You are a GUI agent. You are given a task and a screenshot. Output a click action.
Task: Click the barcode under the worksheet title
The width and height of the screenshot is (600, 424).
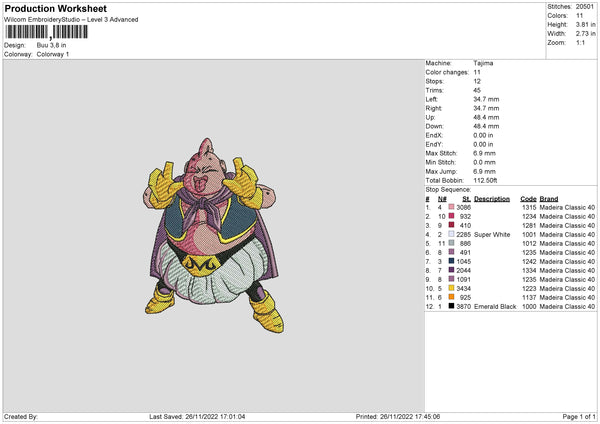pyautogui.click(x=46, y=33)
